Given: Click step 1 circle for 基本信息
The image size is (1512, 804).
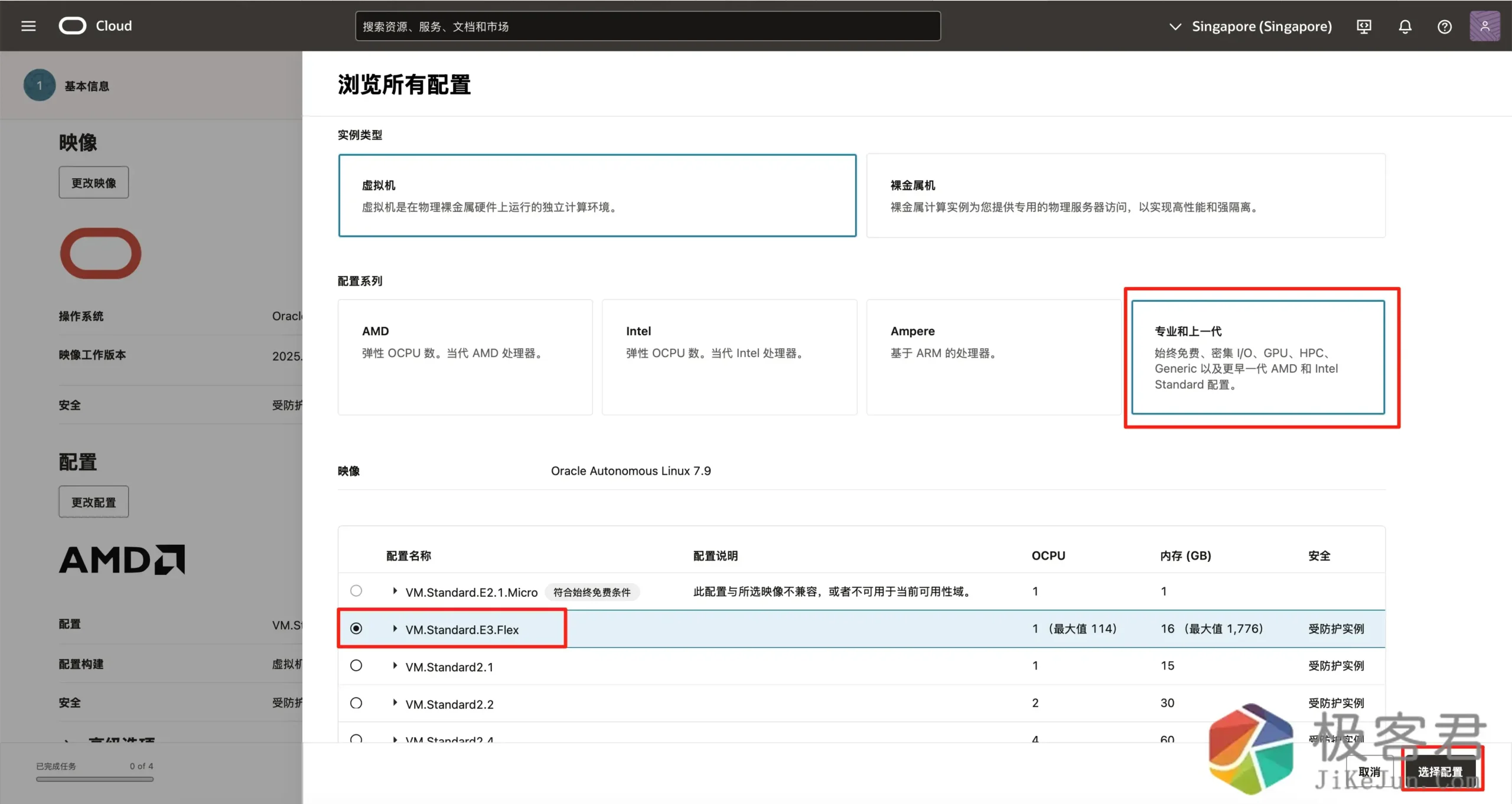Looking at the screenshot, I should tap(40, 86).
